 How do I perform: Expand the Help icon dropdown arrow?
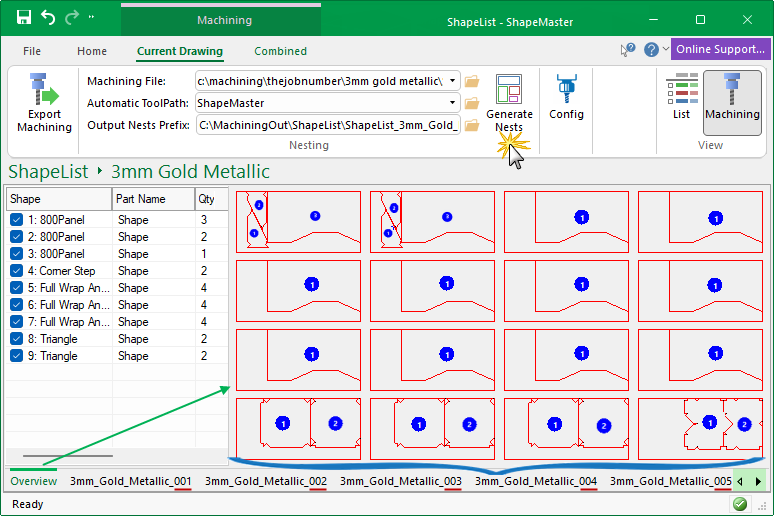click(x=664, y=50)
